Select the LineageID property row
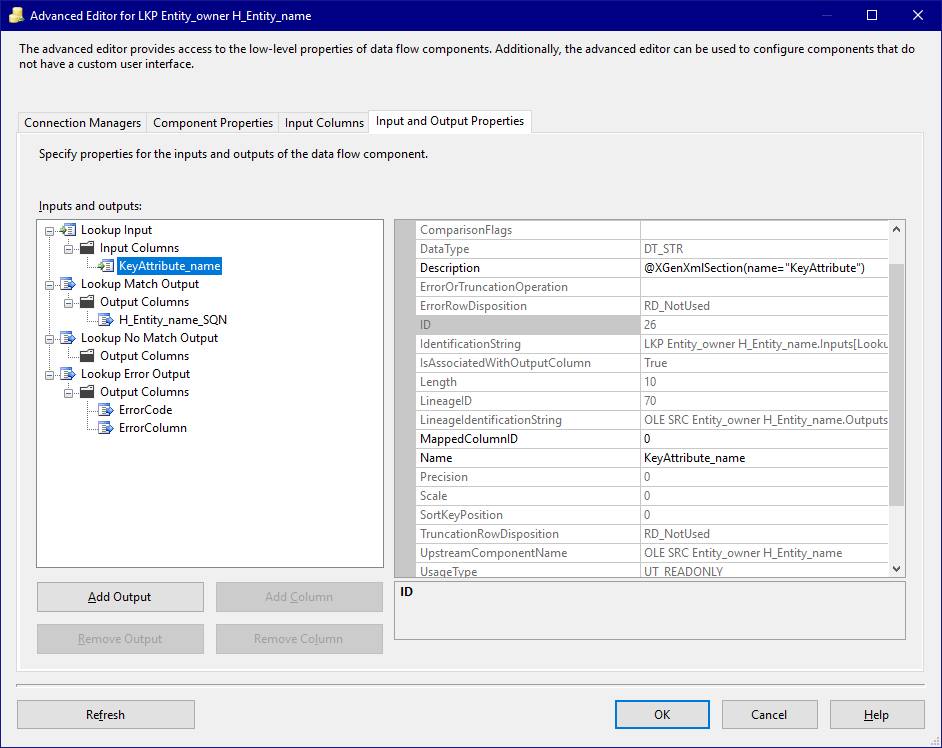Viewport: 942px width, 748px height. [652, 401]
